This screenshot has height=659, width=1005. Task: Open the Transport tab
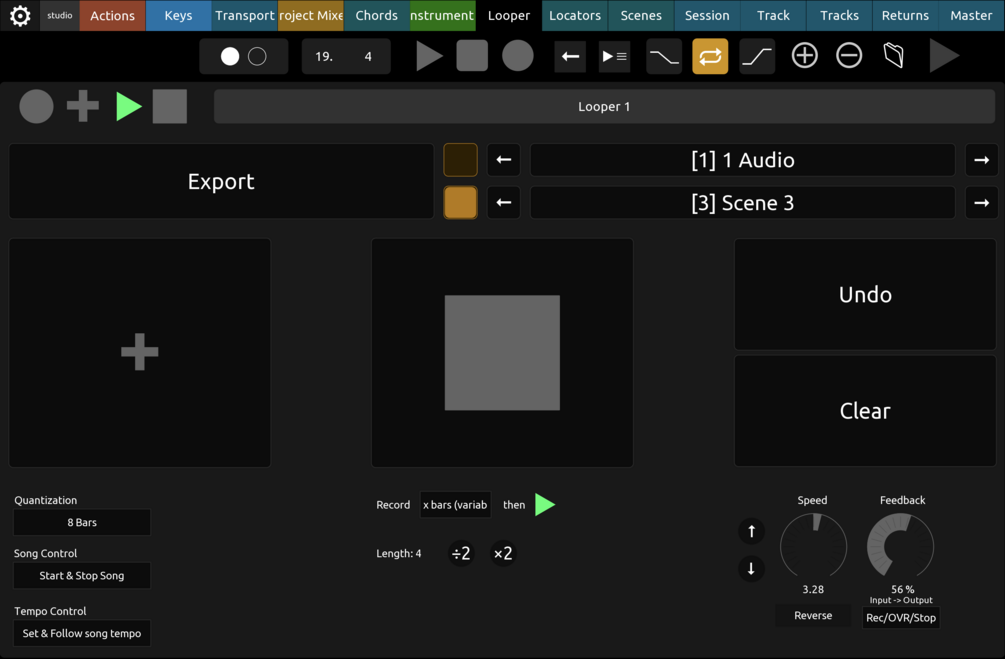[244, 15]
